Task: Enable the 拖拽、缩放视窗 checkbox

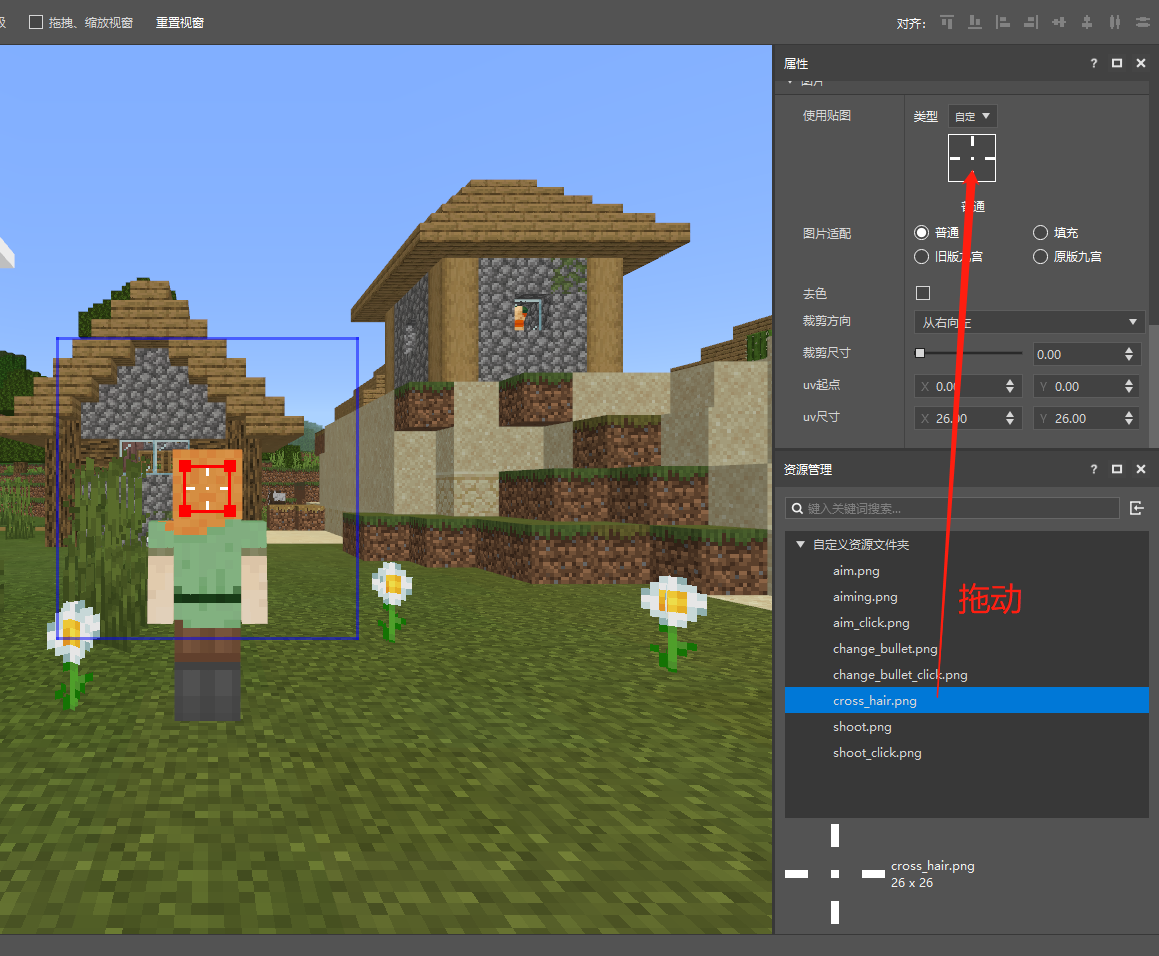Action: pos(35,22)
